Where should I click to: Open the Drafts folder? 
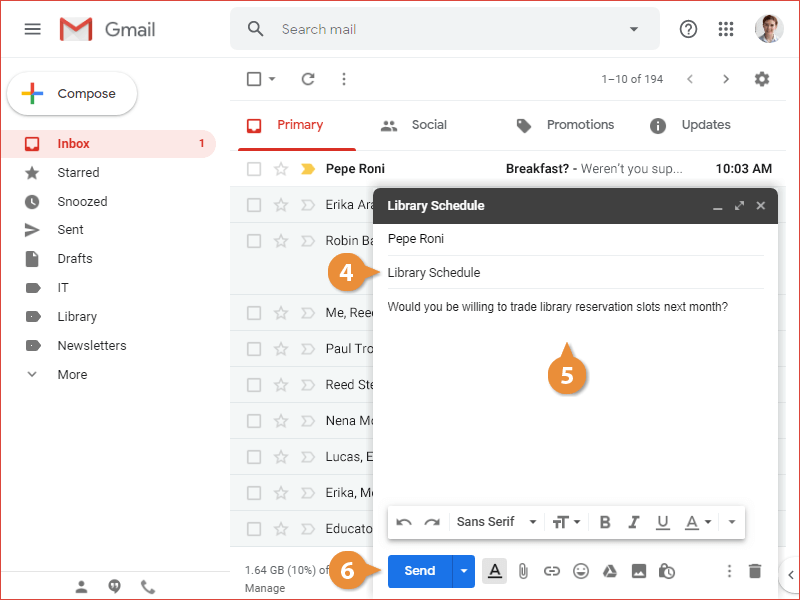click(75, 259)
